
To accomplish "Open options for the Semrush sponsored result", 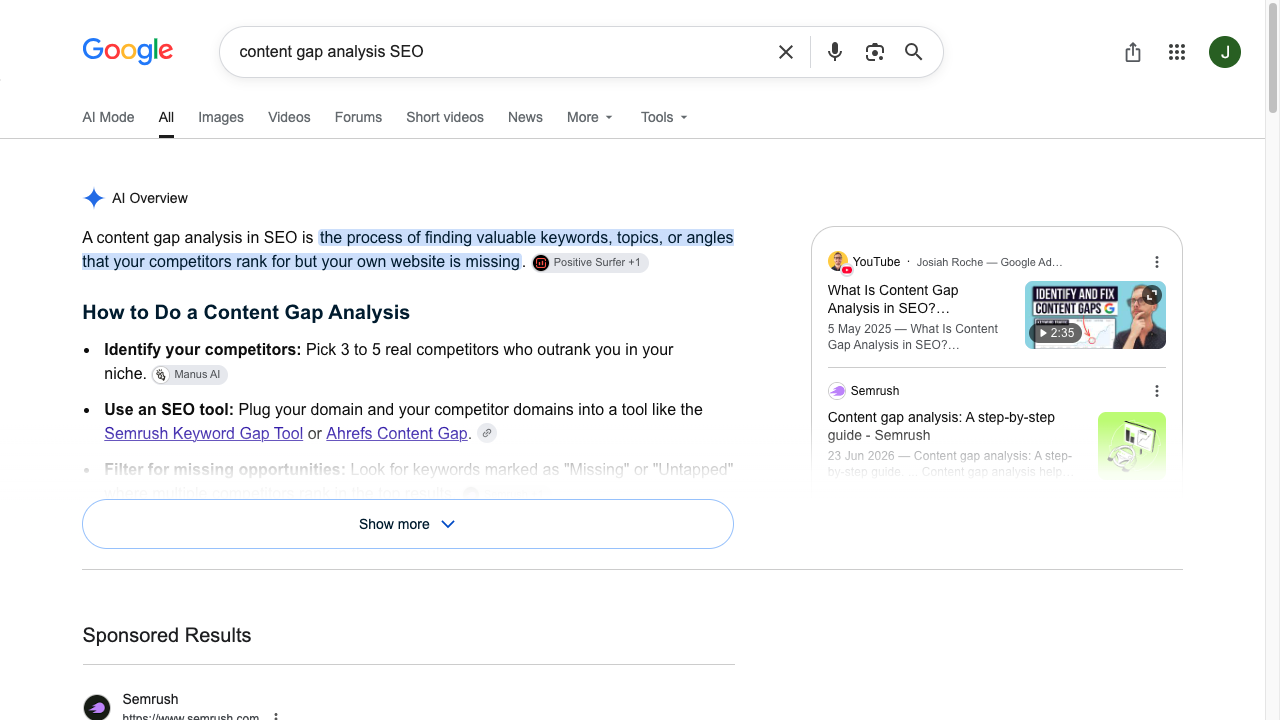I will click(x=276, y=716).
